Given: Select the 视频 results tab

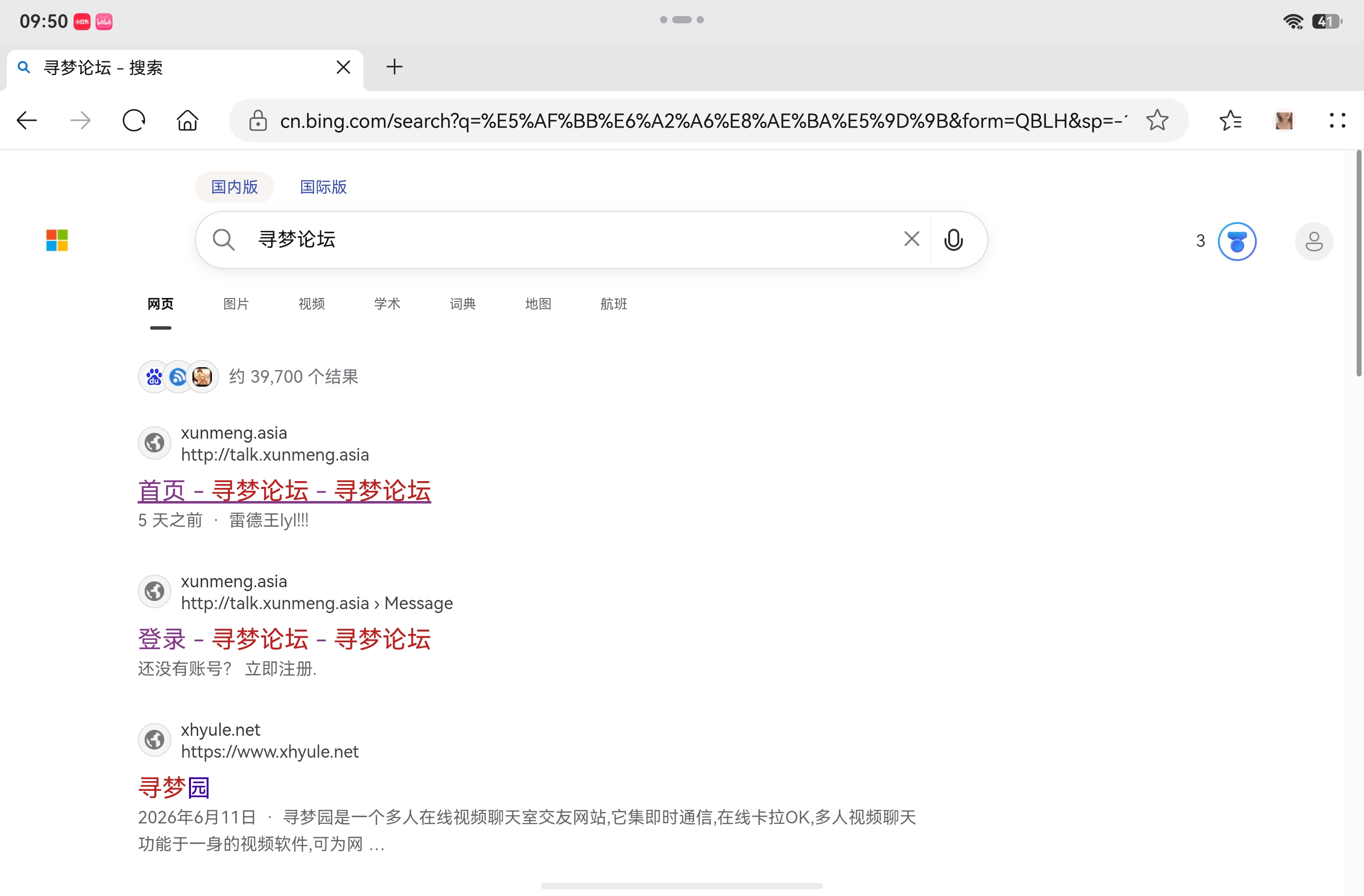Looking at the screenshot, I should (x=312, y=304).
